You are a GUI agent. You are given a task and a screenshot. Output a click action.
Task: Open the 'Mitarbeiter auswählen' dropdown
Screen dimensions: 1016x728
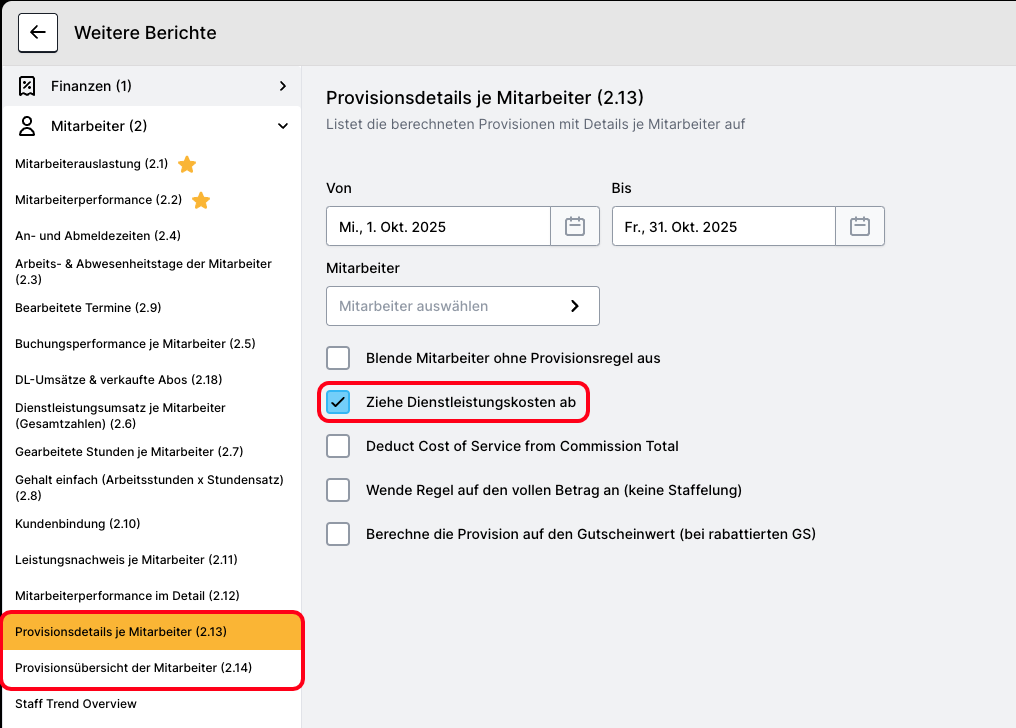462,306
